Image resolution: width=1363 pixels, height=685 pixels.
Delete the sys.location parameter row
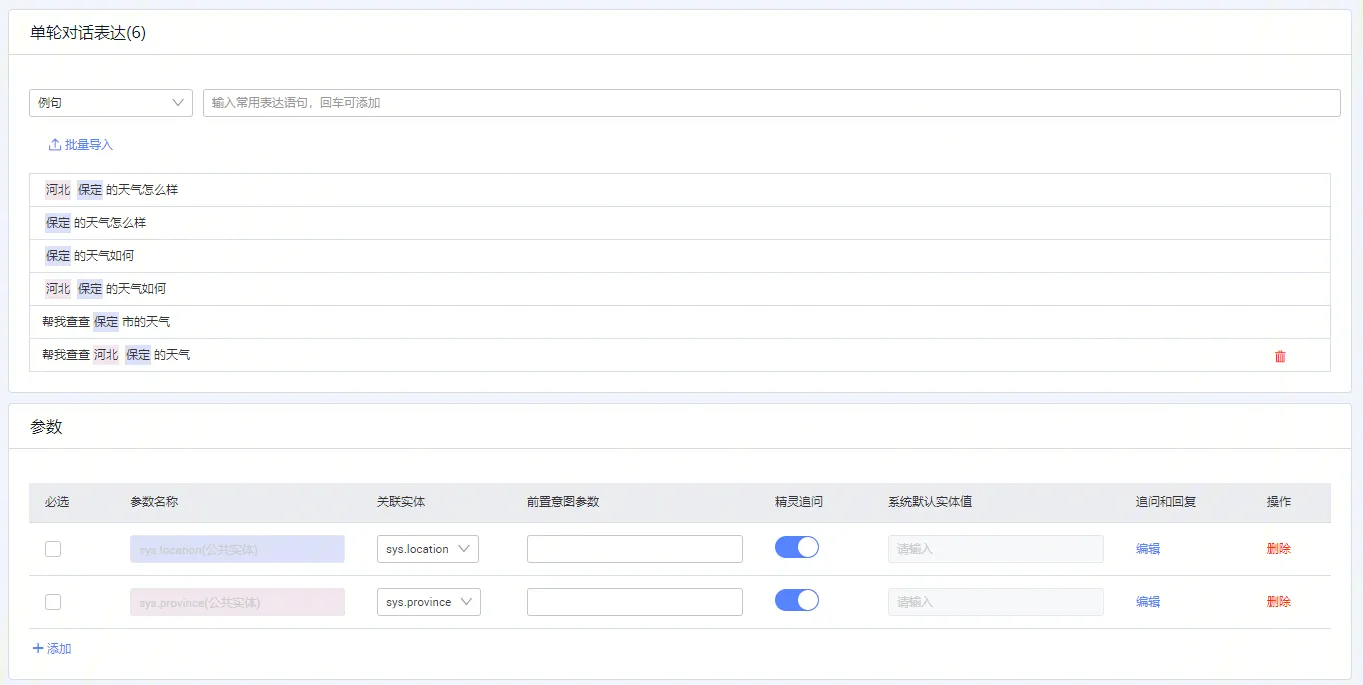tap(1278, 549)
